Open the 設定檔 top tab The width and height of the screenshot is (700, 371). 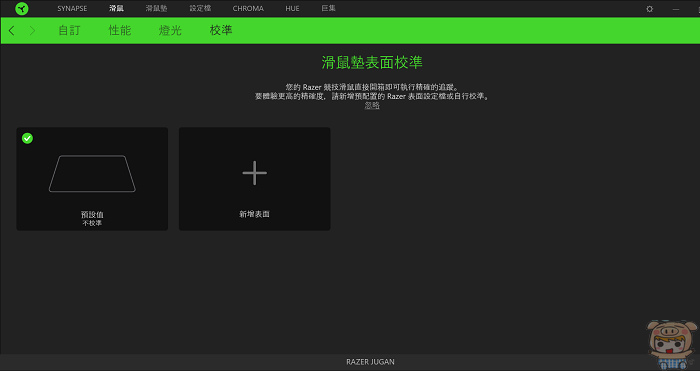tap(200, 8)
